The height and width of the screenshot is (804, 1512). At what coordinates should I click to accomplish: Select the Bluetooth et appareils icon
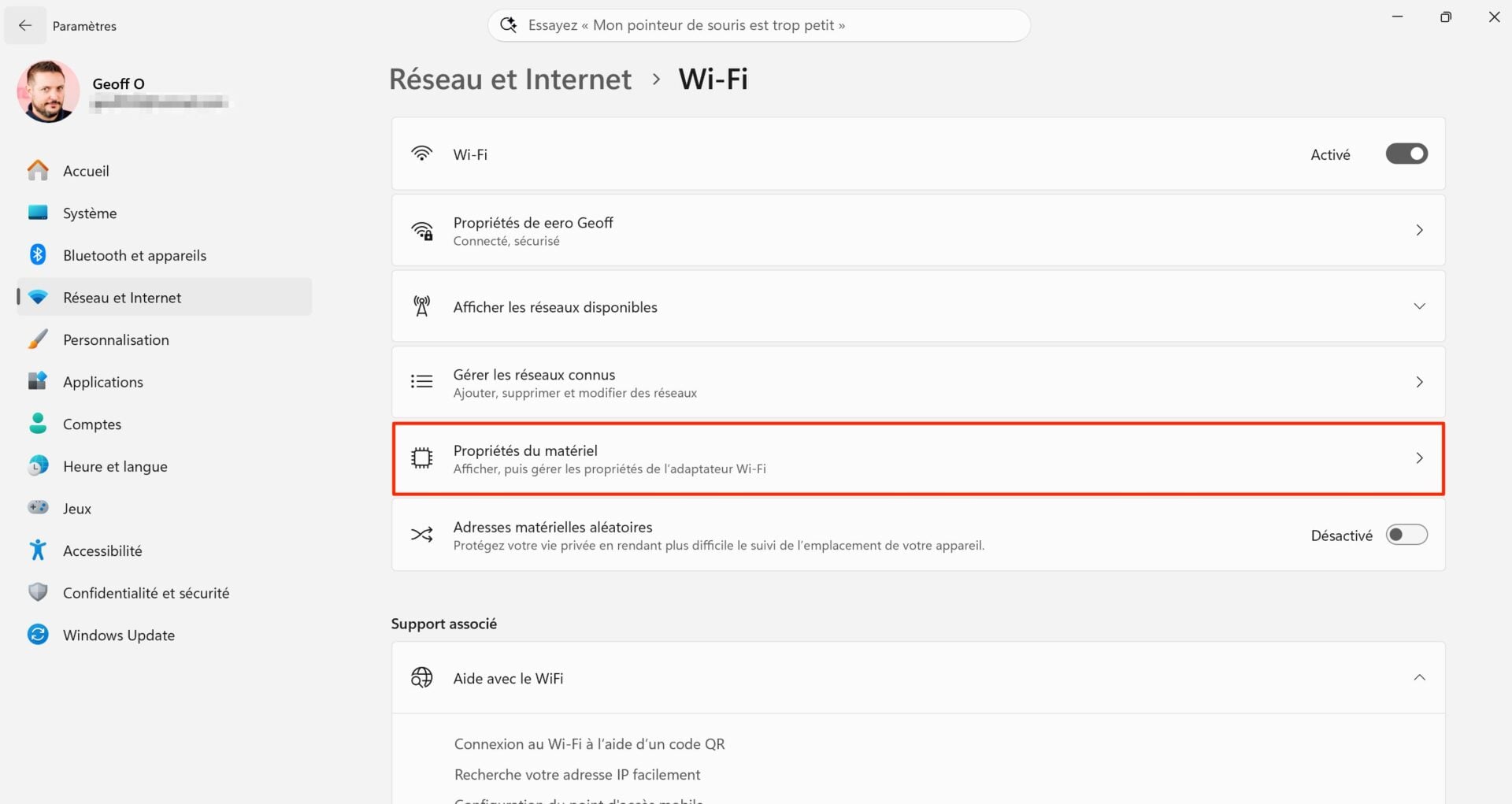click(38, 254)
